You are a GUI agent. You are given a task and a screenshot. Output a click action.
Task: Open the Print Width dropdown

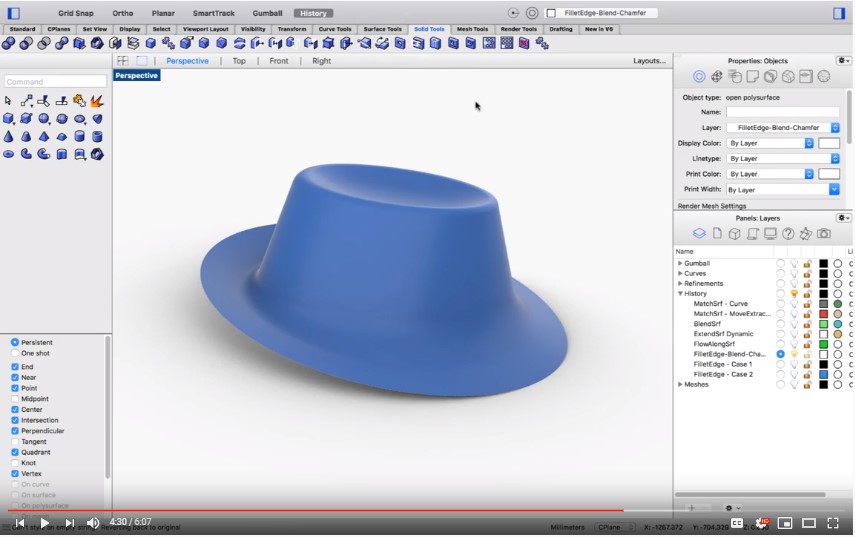[783, 190]
